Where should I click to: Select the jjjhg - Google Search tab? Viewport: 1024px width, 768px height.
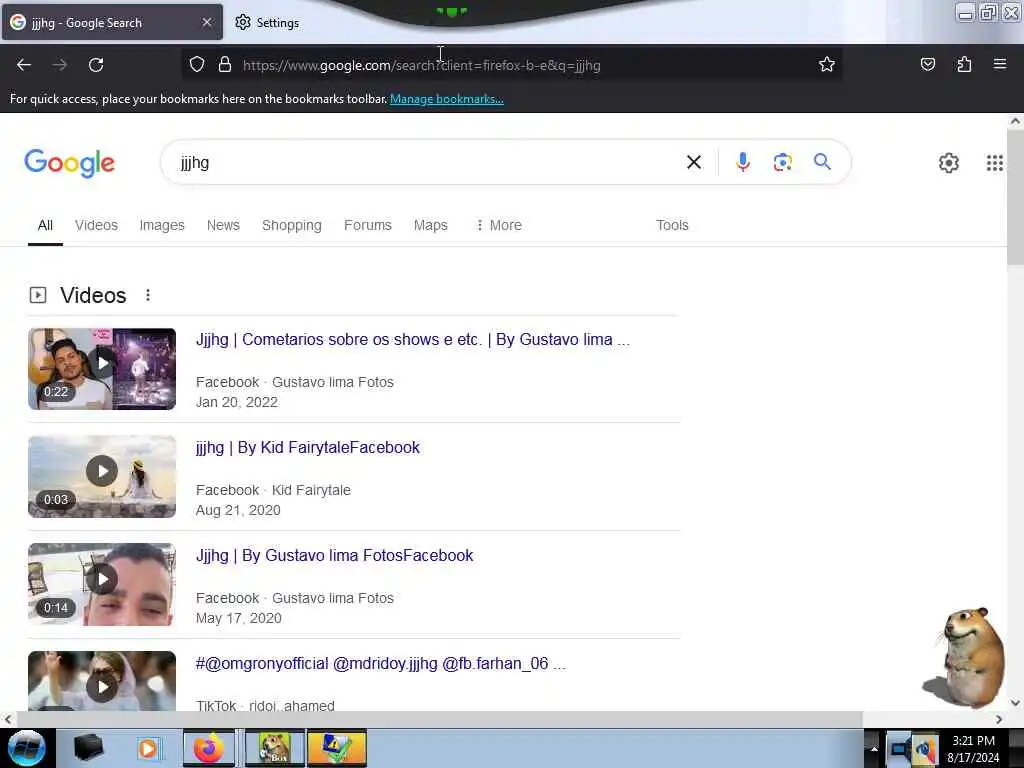(x=112, y=22)
